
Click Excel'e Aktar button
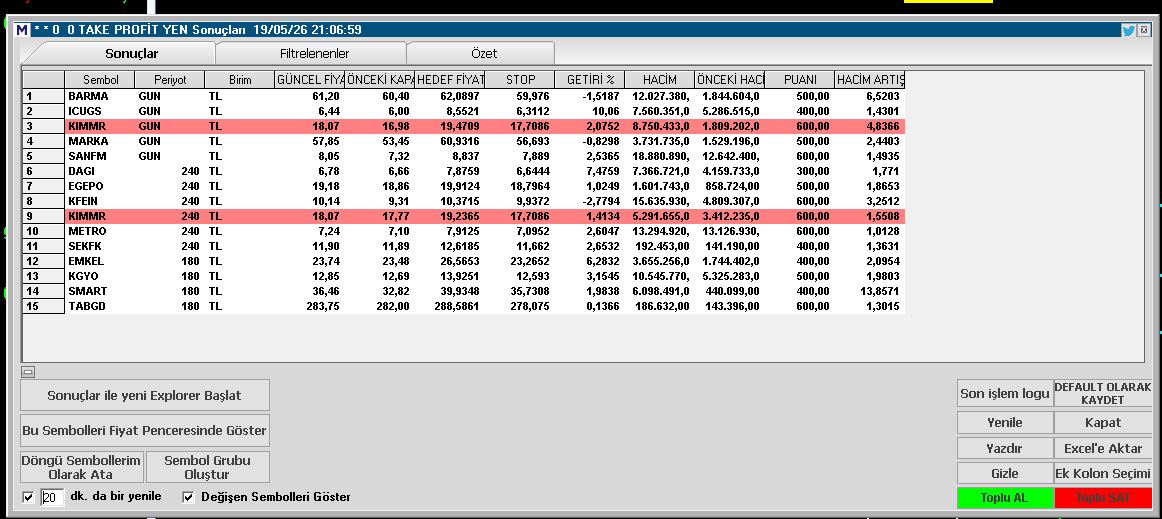[1103, 449]
